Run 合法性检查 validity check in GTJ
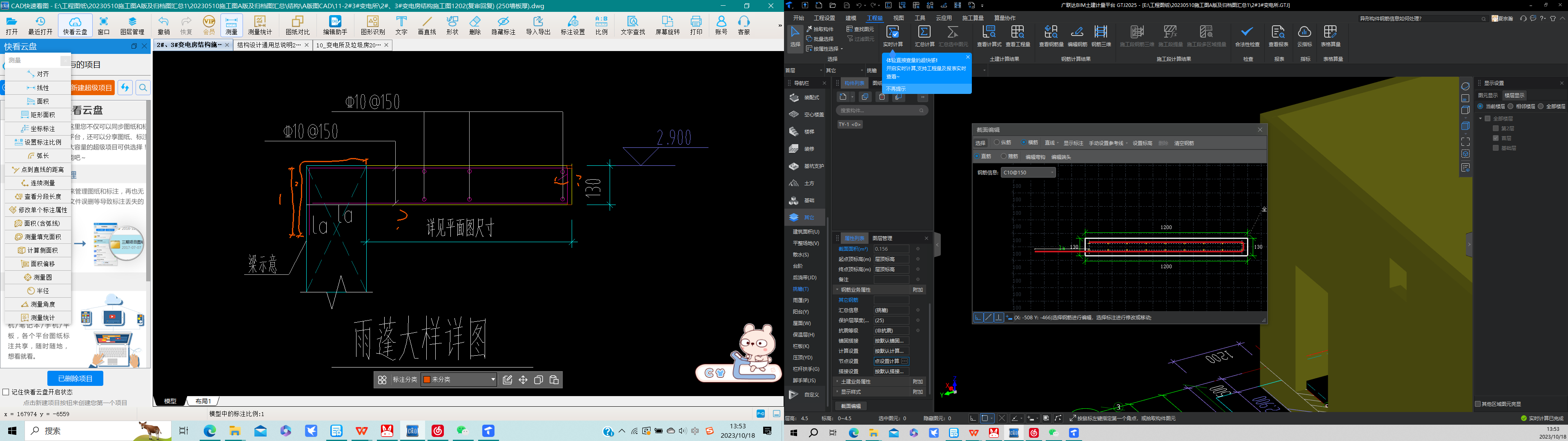1568x441 pixels. coord(1247,36)
